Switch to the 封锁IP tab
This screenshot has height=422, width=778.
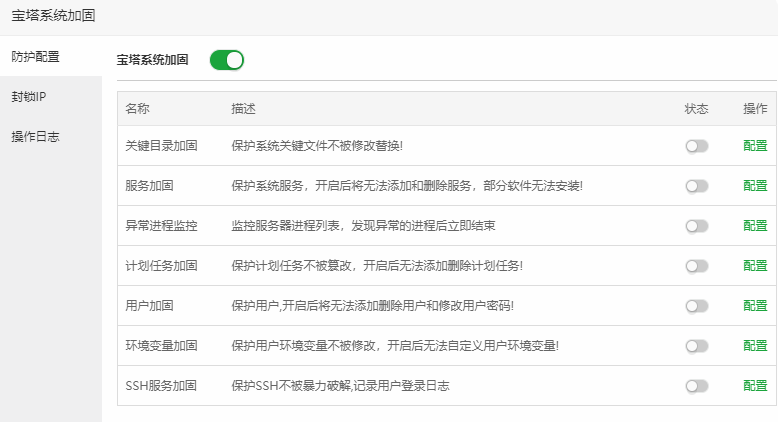tap(51, 97)
